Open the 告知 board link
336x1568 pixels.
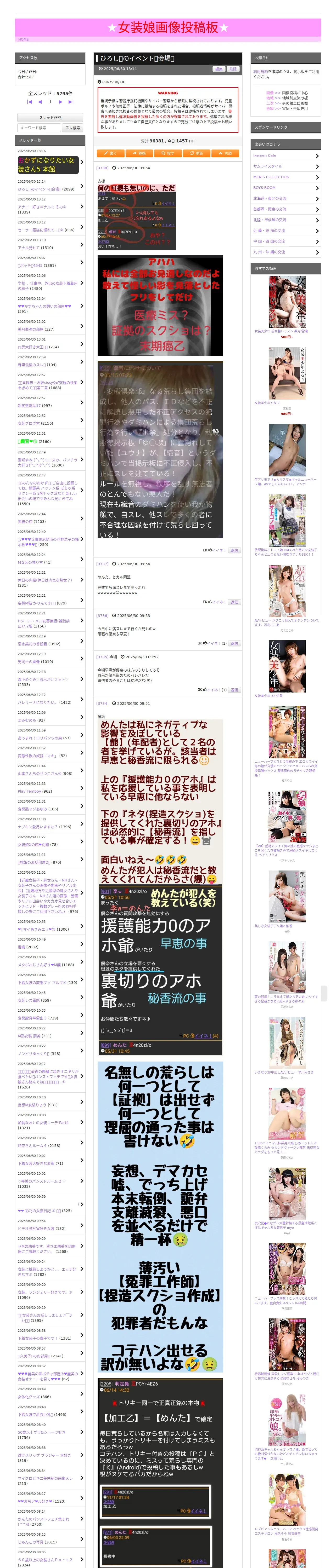coord(270,108)
